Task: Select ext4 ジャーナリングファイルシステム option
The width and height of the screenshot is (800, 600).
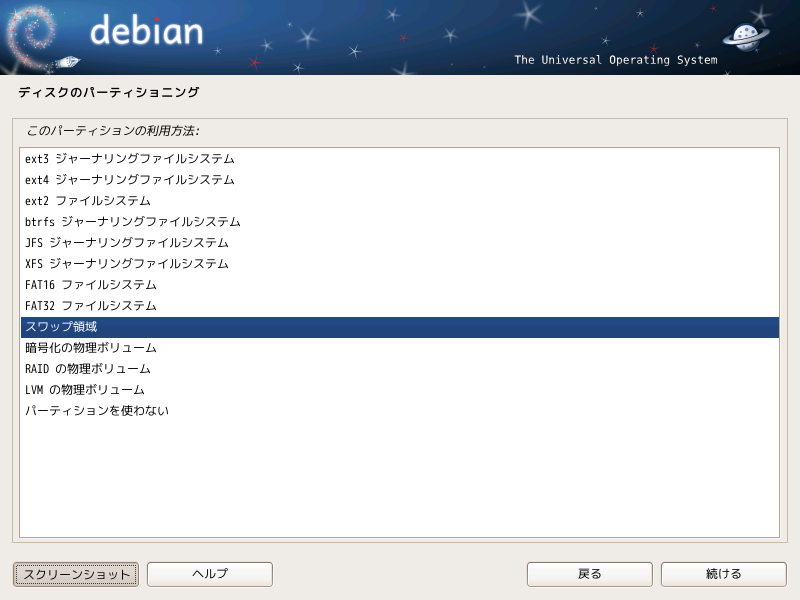Action: 399,180
